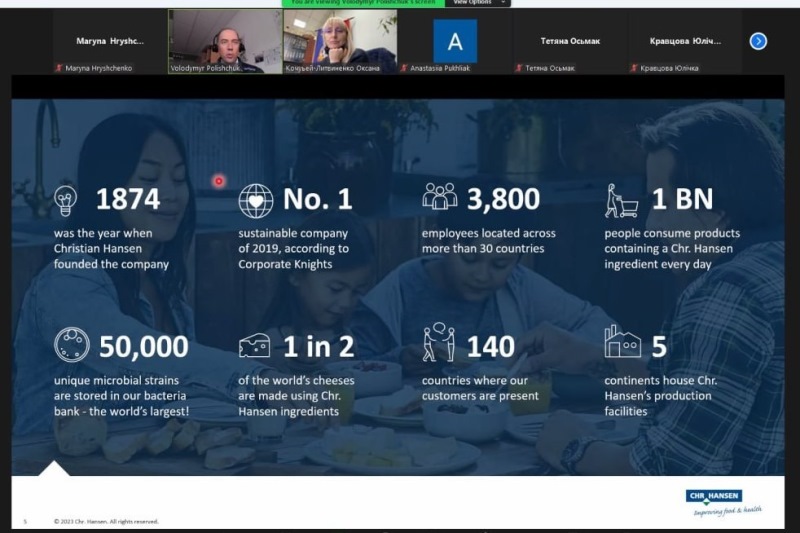
Task: Click the '50,000' heading text
Action: 144,347
